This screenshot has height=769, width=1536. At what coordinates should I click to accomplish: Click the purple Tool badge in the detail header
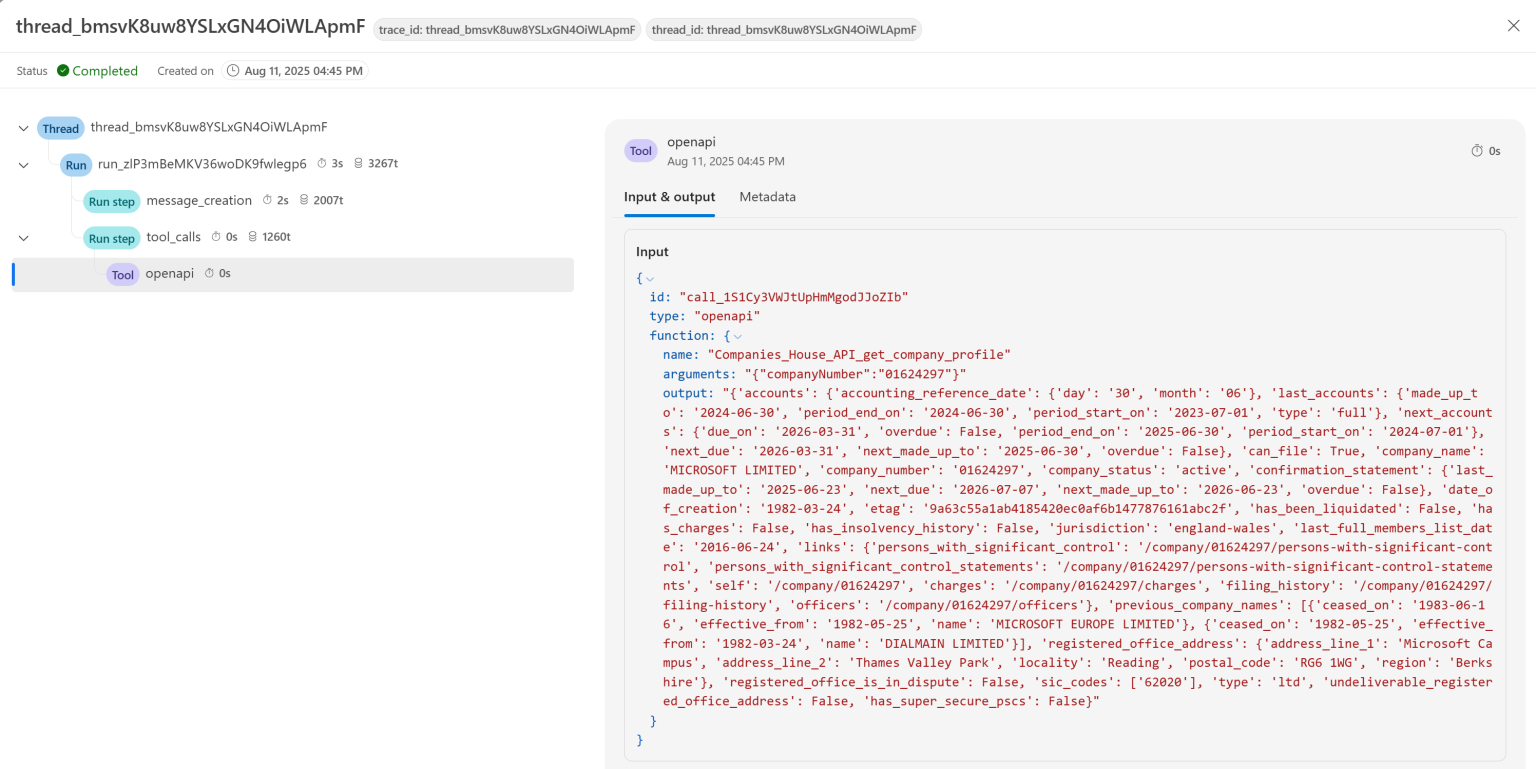pos(640,150)
